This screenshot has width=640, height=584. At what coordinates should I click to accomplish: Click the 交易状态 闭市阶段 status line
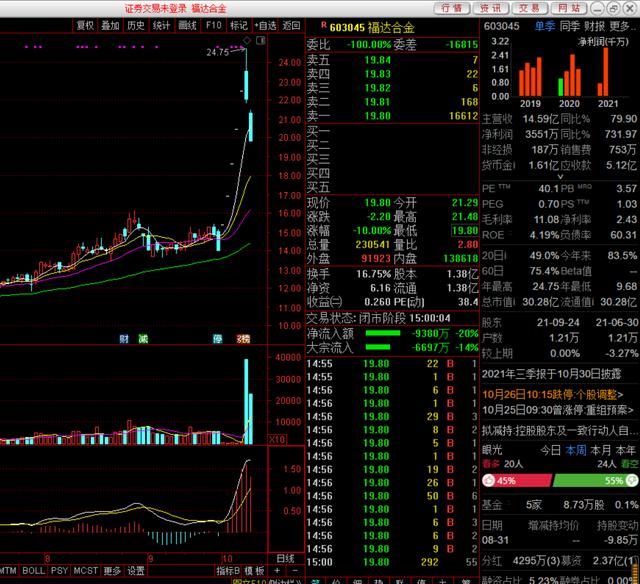click(x=378, y=318)
